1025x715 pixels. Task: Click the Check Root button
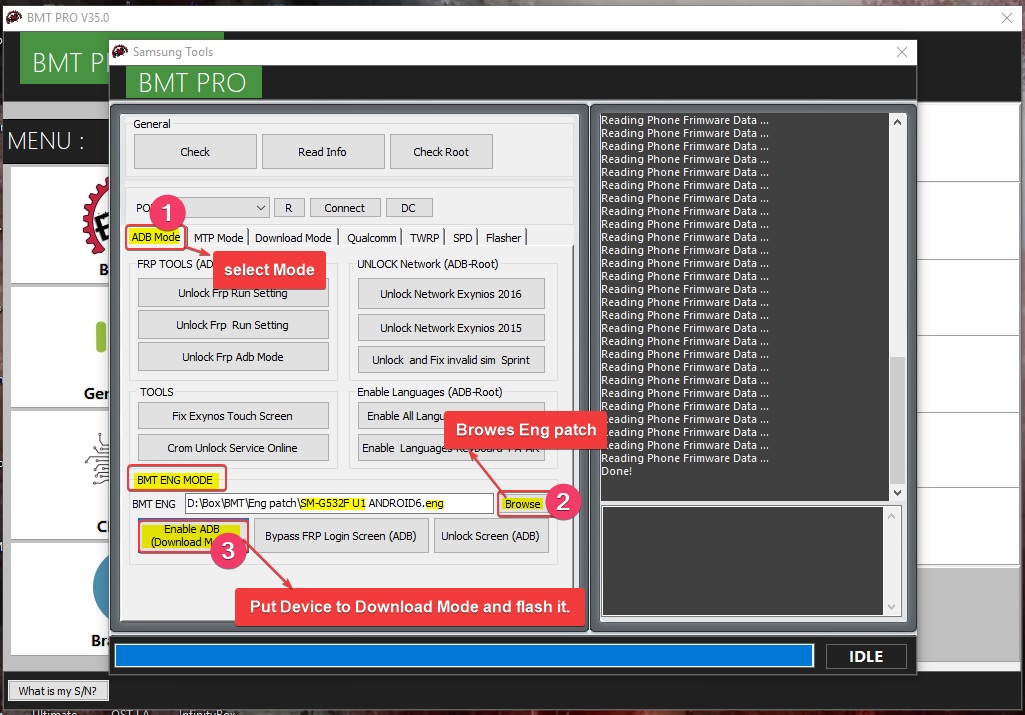[x=441, y=152]
